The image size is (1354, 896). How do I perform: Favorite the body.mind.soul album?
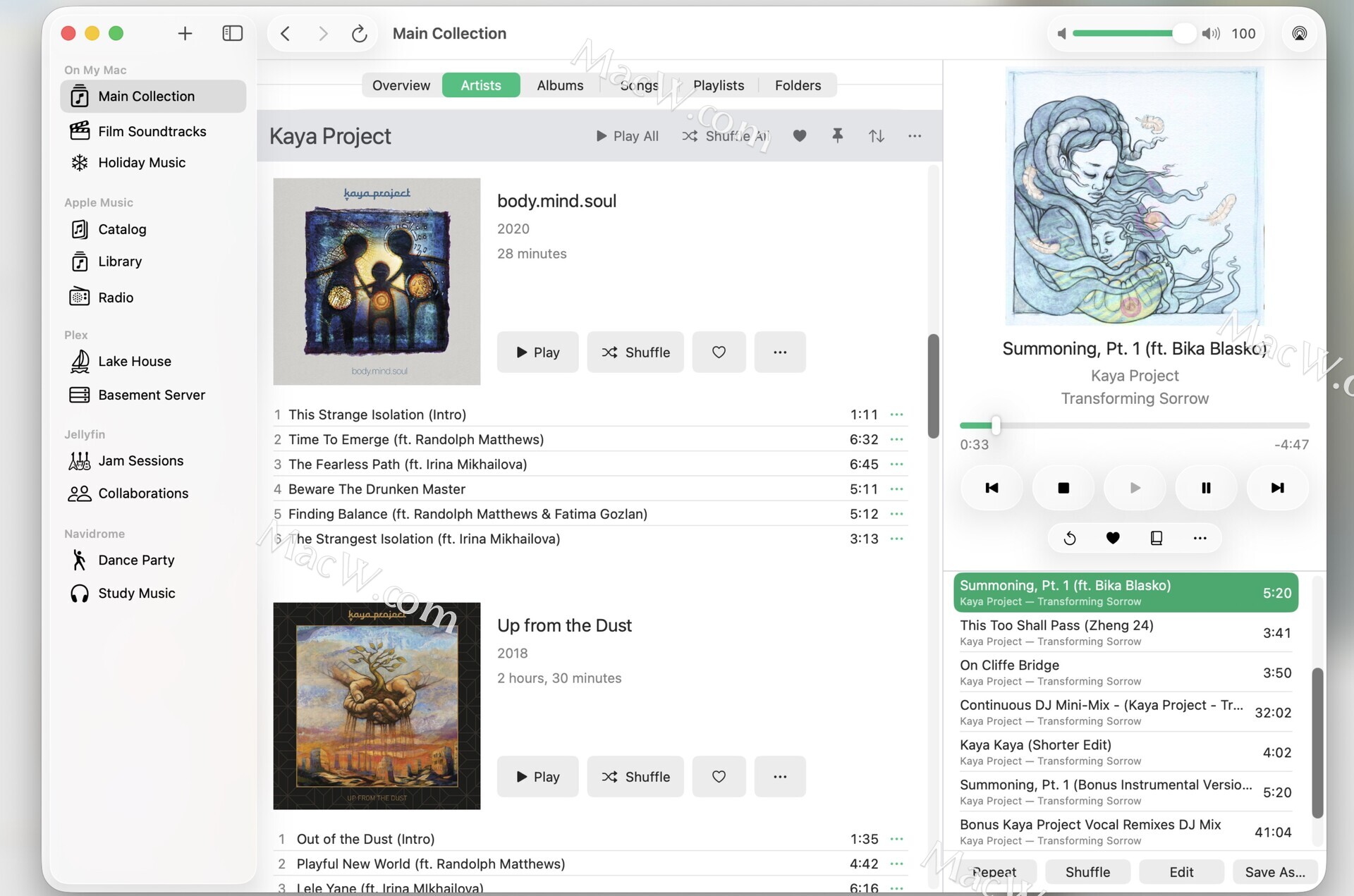point(719,352)
